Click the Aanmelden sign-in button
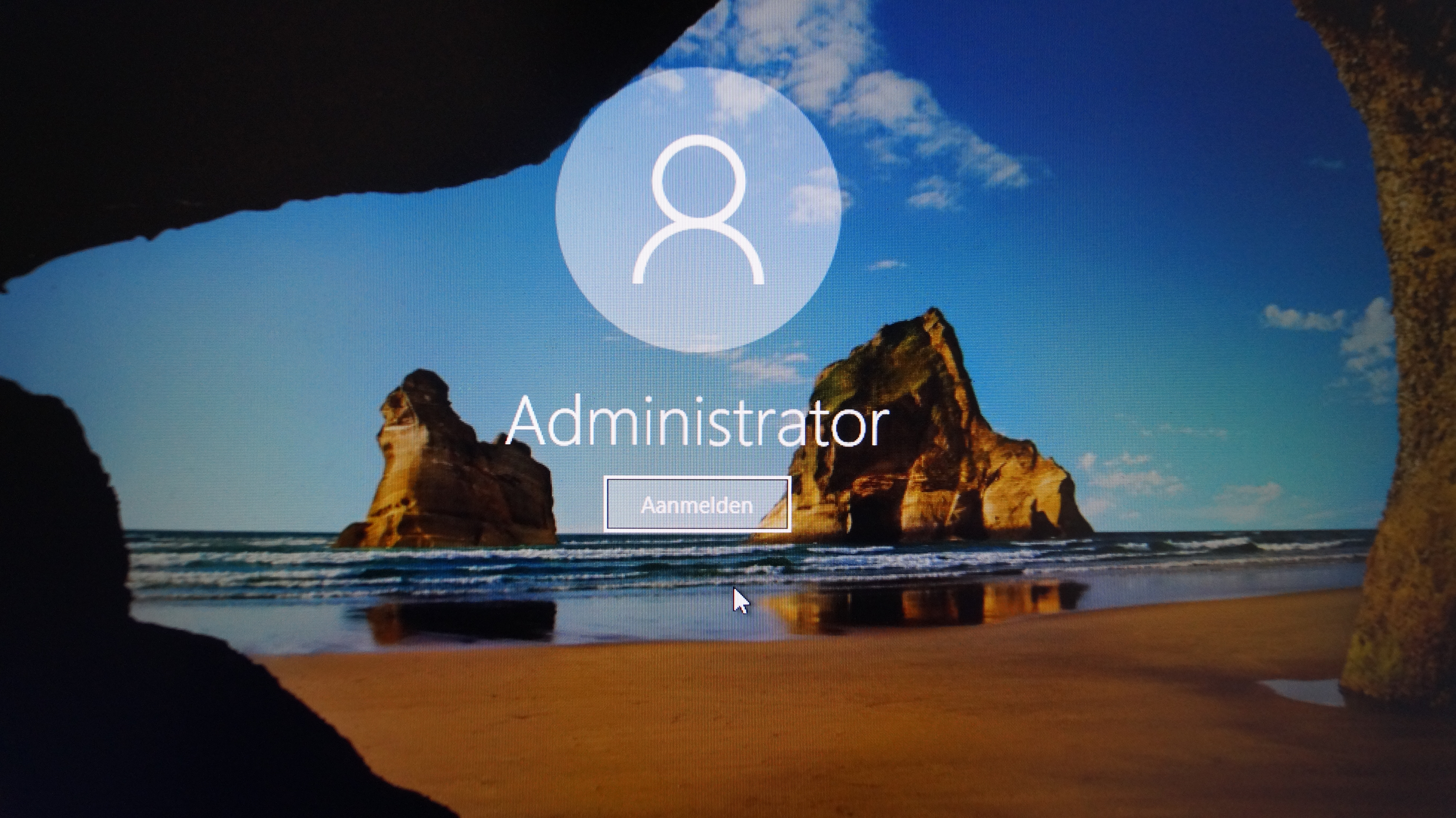Image resolution: width=1456 pixels, height=818 pixels. [697, 504]
